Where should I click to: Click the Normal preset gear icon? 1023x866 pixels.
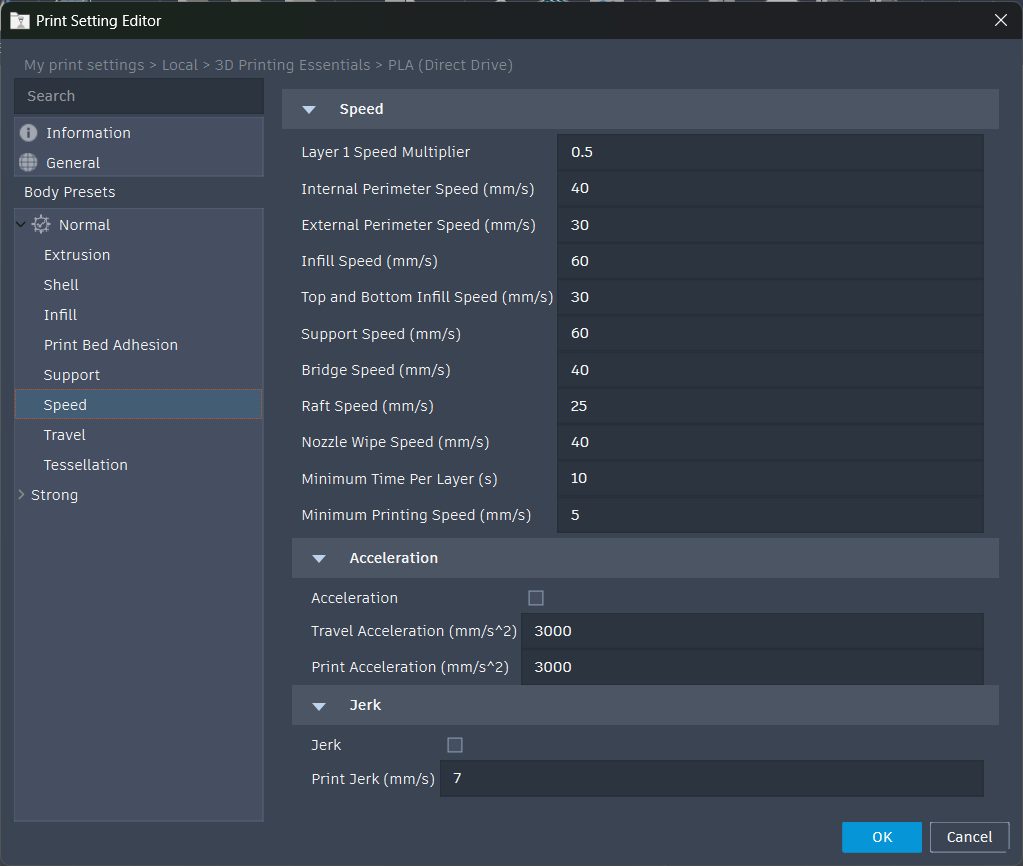pos(41,225)
